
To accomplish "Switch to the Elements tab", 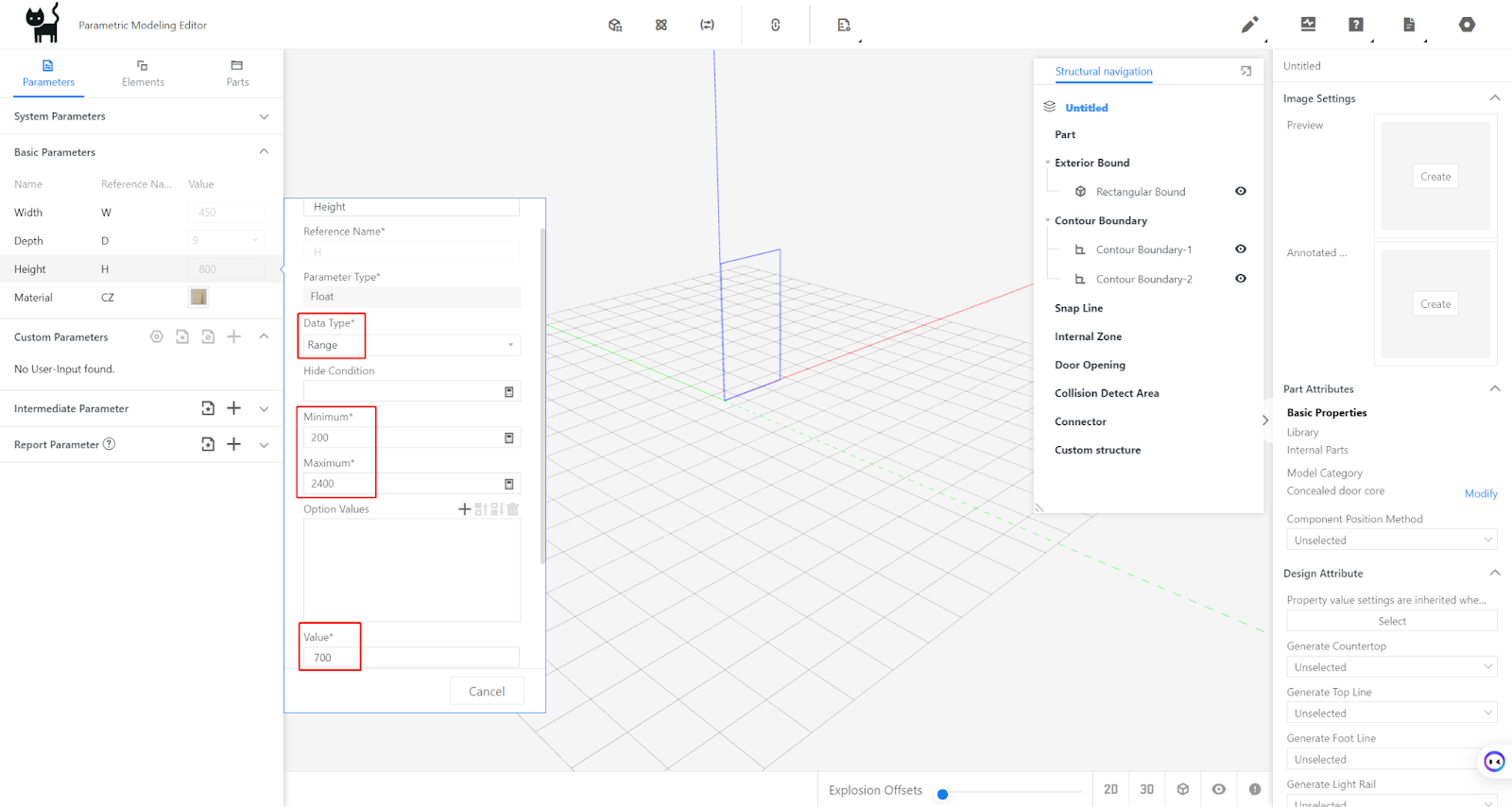I will [143, 73].
